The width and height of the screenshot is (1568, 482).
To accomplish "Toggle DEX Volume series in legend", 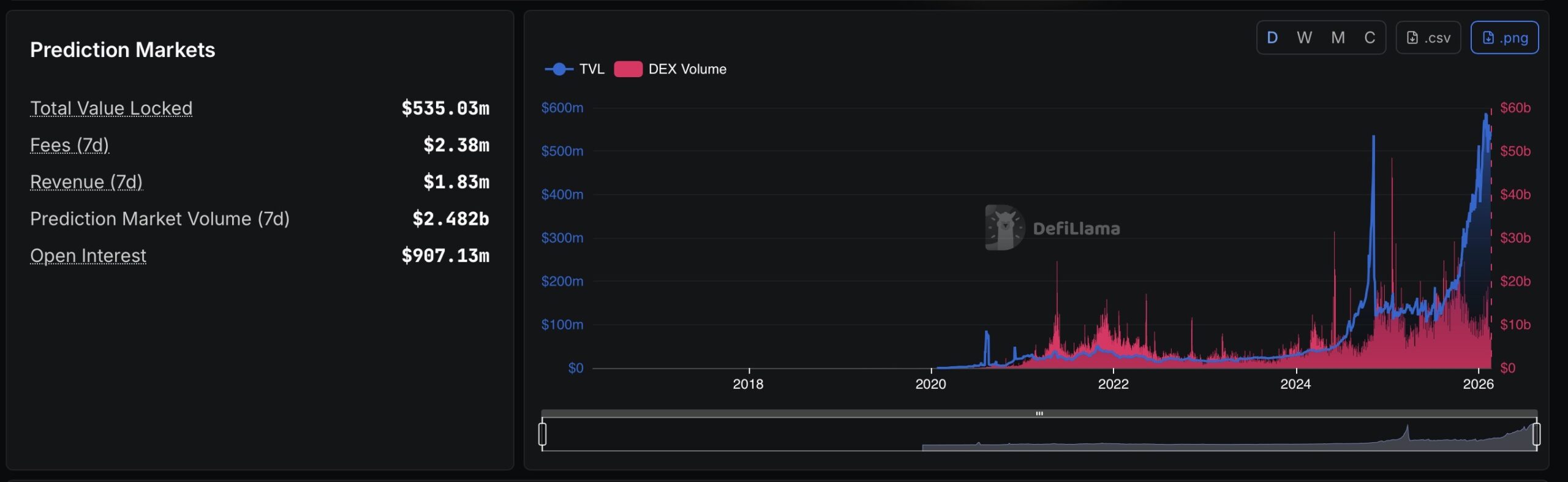I will click(687, 69).
